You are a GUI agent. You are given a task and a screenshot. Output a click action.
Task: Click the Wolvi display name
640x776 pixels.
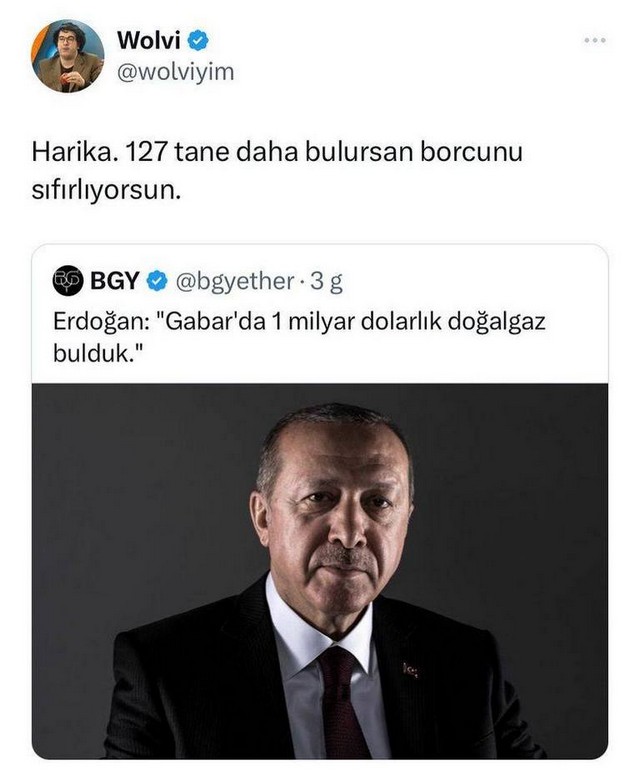[148, 41]
